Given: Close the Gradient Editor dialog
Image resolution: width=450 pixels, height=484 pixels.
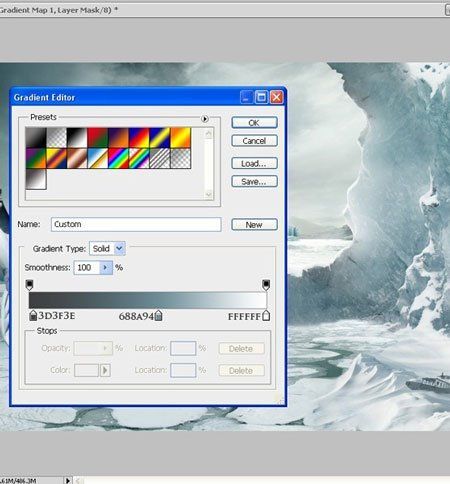Looking at the screenshot, I should click(x=277, y=97).
